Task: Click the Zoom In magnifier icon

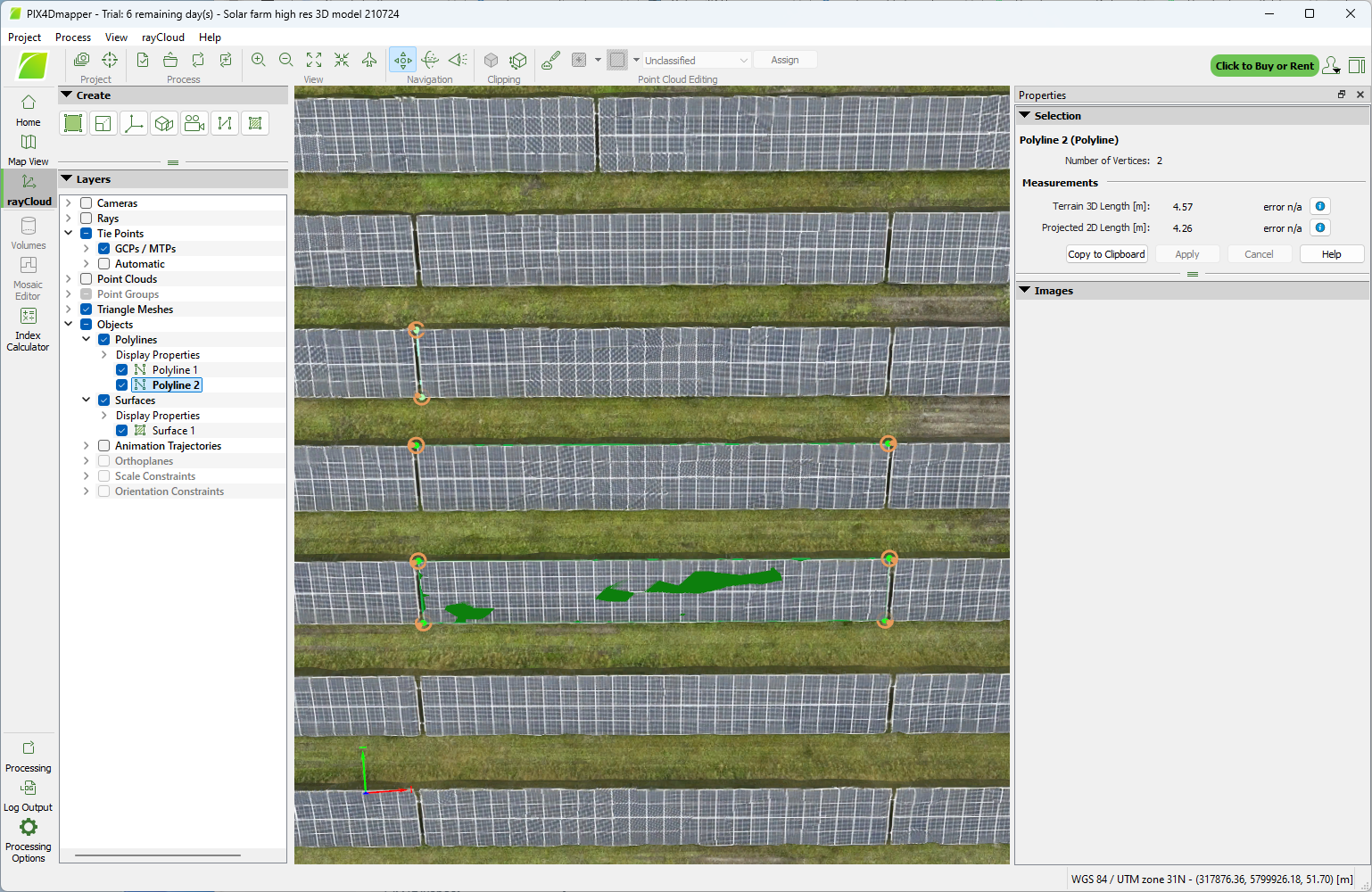Action: 259,60
